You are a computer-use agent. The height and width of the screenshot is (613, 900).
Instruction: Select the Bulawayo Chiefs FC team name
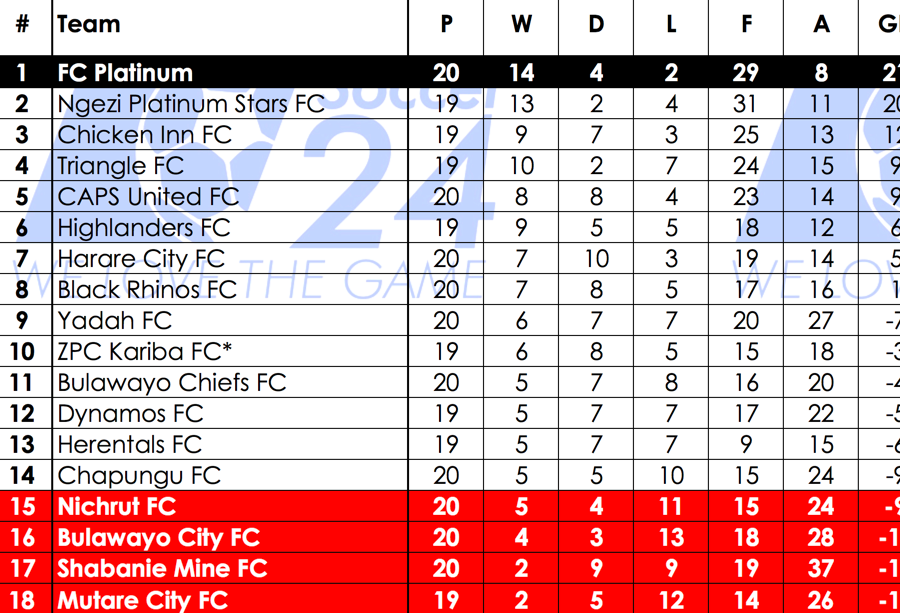tap(172, 383)
